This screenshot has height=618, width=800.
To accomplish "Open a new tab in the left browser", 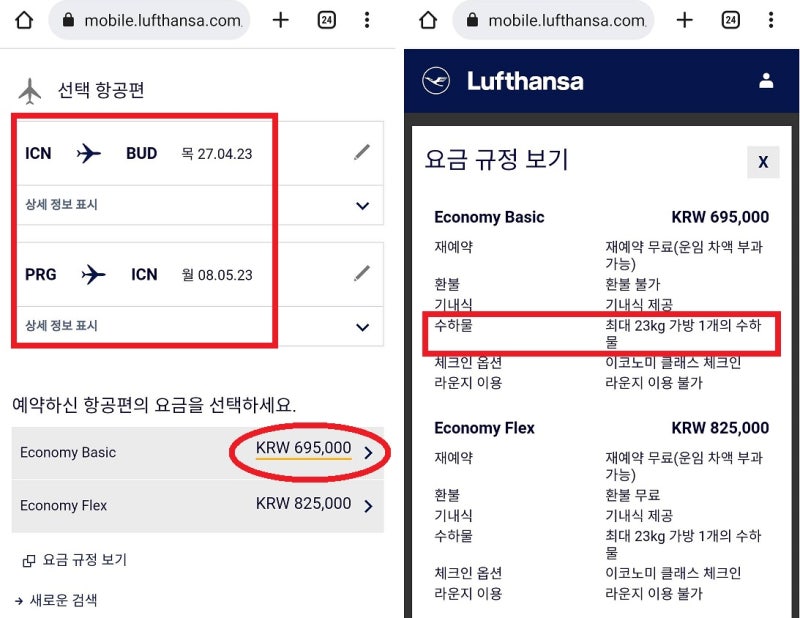I will tap(281, 20).
